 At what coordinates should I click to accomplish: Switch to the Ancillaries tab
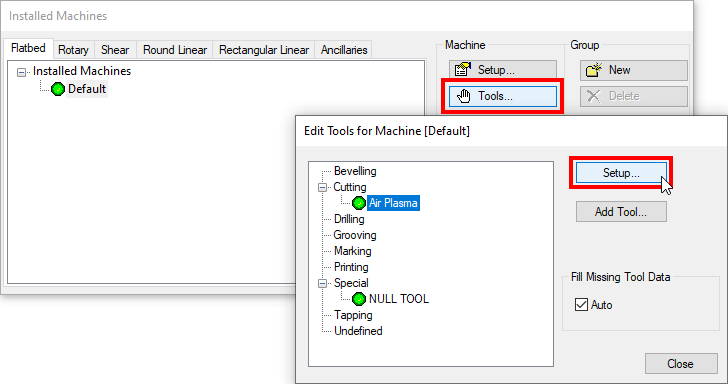pyautogui.click(x=344, y=50)
